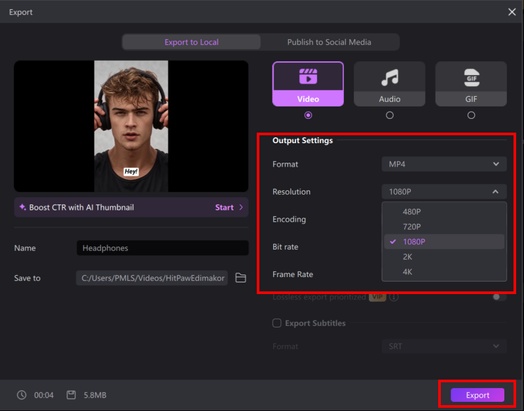Toggle the Lossless export prioritized switch
The height and width of the screenshot is (411, 524).
[x=499, y=297]
